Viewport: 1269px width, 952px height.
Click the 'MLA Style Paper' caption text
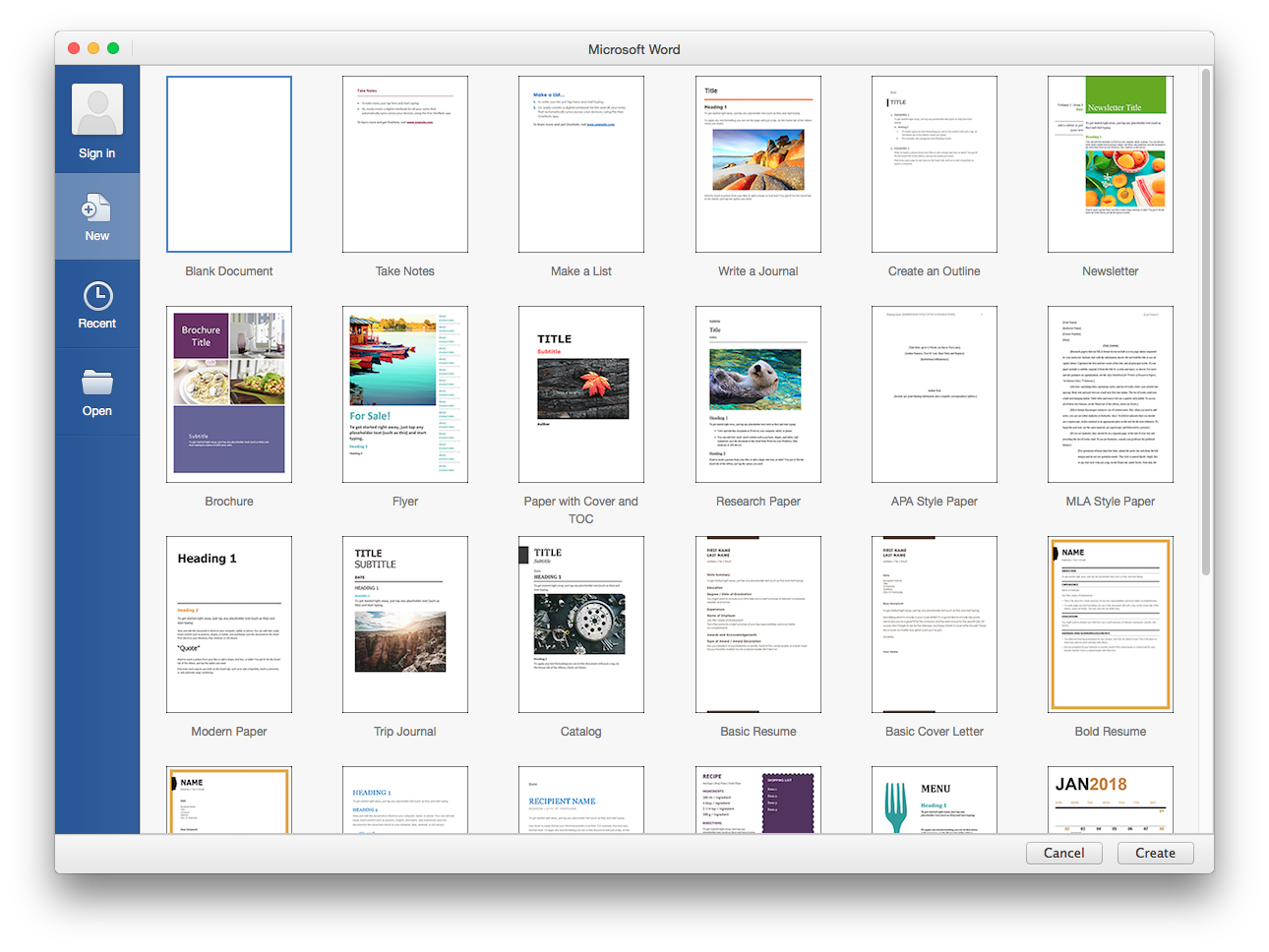(1111, 502)
